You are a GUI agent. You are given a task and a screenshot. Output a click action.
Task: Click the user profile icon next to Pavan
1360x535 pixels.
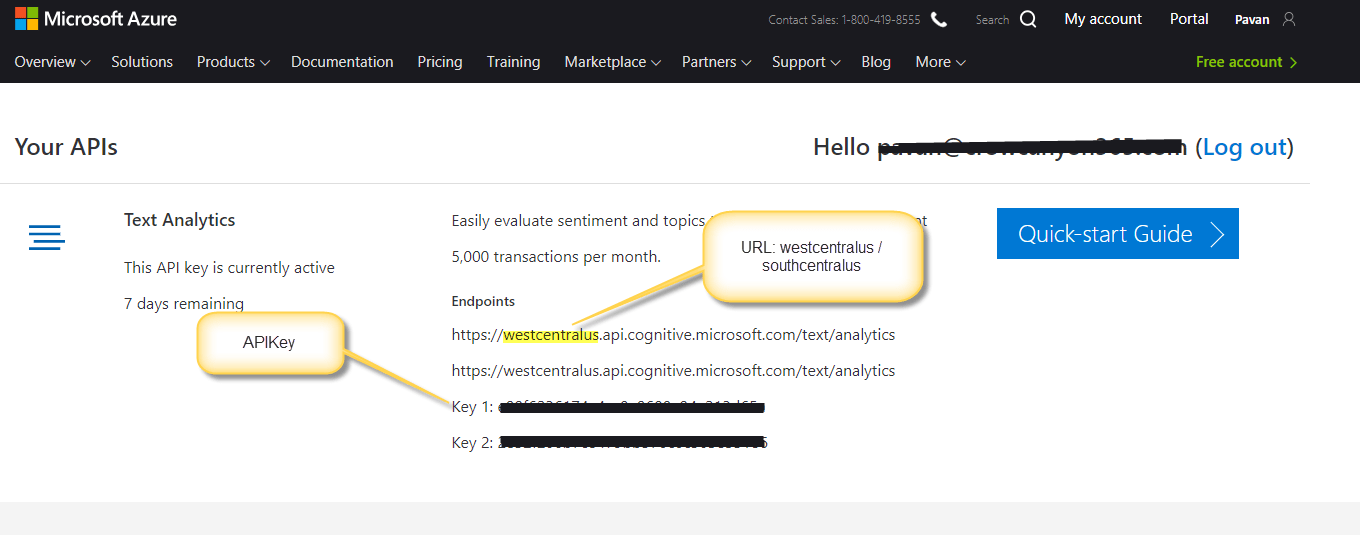coord(1288,19)
